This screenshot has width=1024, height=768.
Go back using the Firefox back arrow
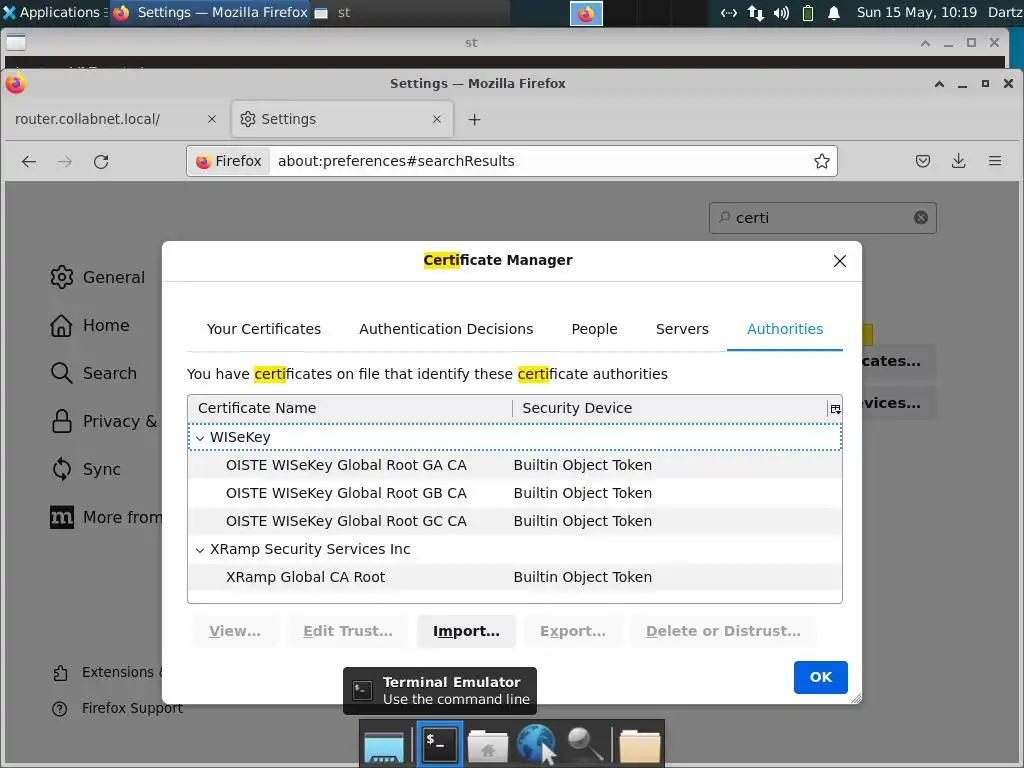click(29, 161)
